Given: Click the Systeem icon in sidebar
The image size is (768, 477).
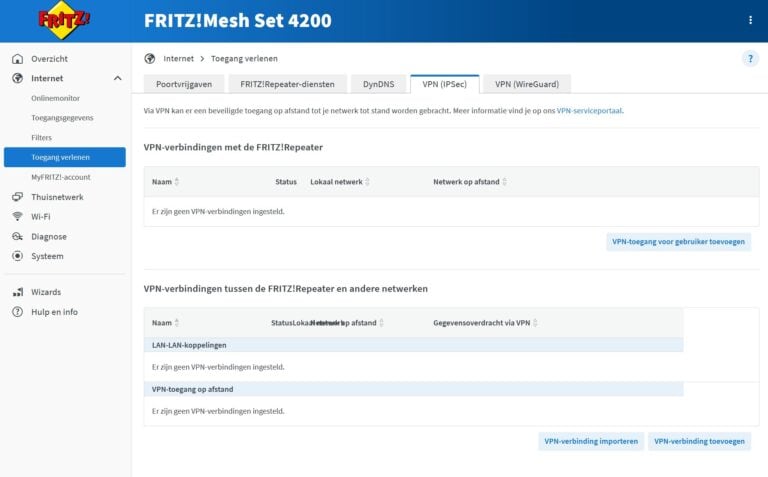Looking at the screenshot, I should pos(17,256).
